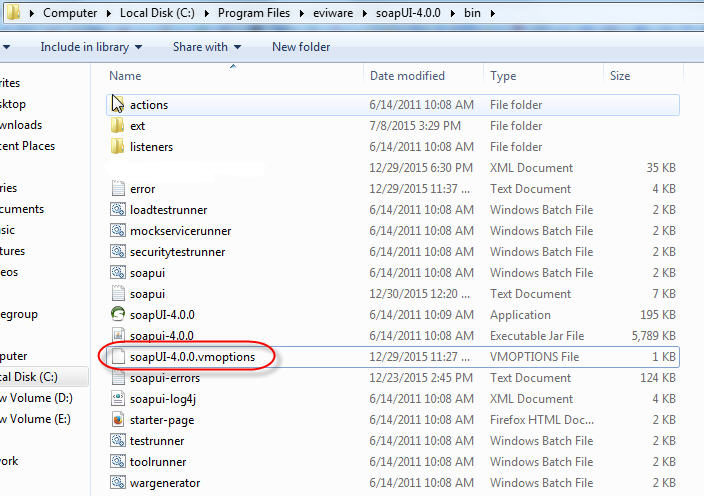
Task: Expand the soapUI-4.0.0 breadcrumb arrow
Action: click(x=453, y=13)
